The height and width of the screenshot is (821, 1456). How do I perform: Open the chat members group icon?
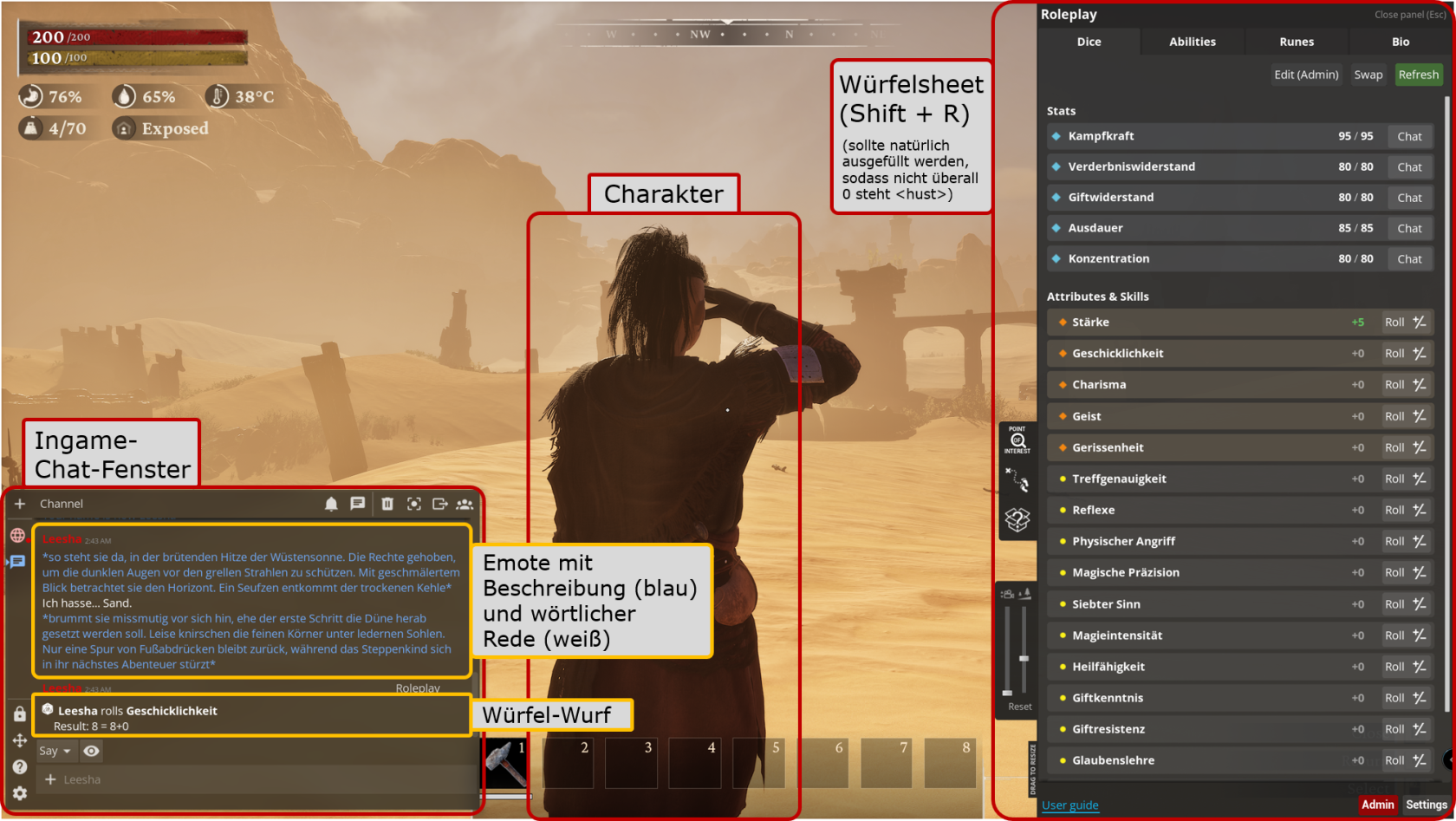[x=465, y=504]
